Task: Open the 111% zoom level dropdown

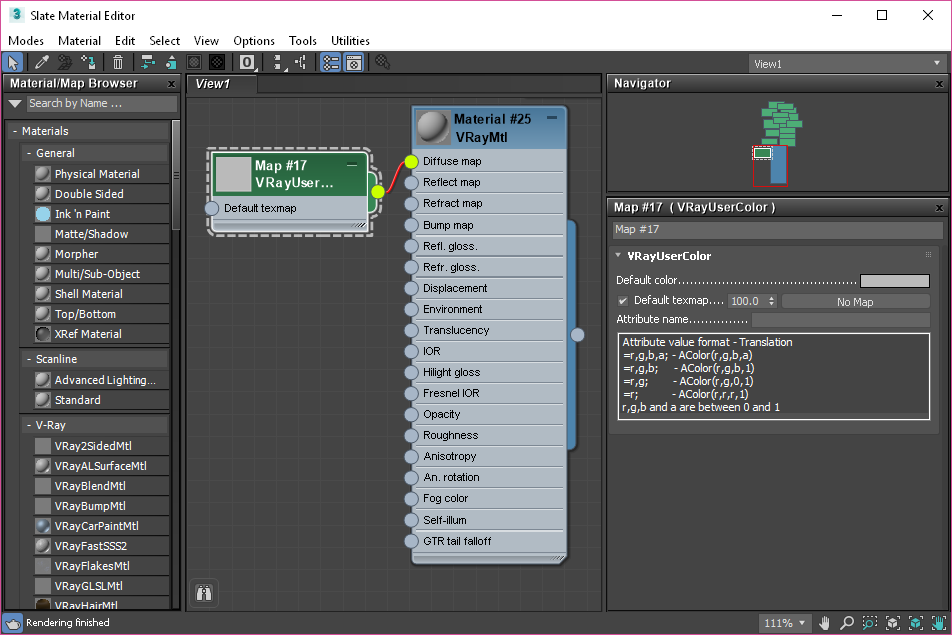Action: (x=785, y=623)
